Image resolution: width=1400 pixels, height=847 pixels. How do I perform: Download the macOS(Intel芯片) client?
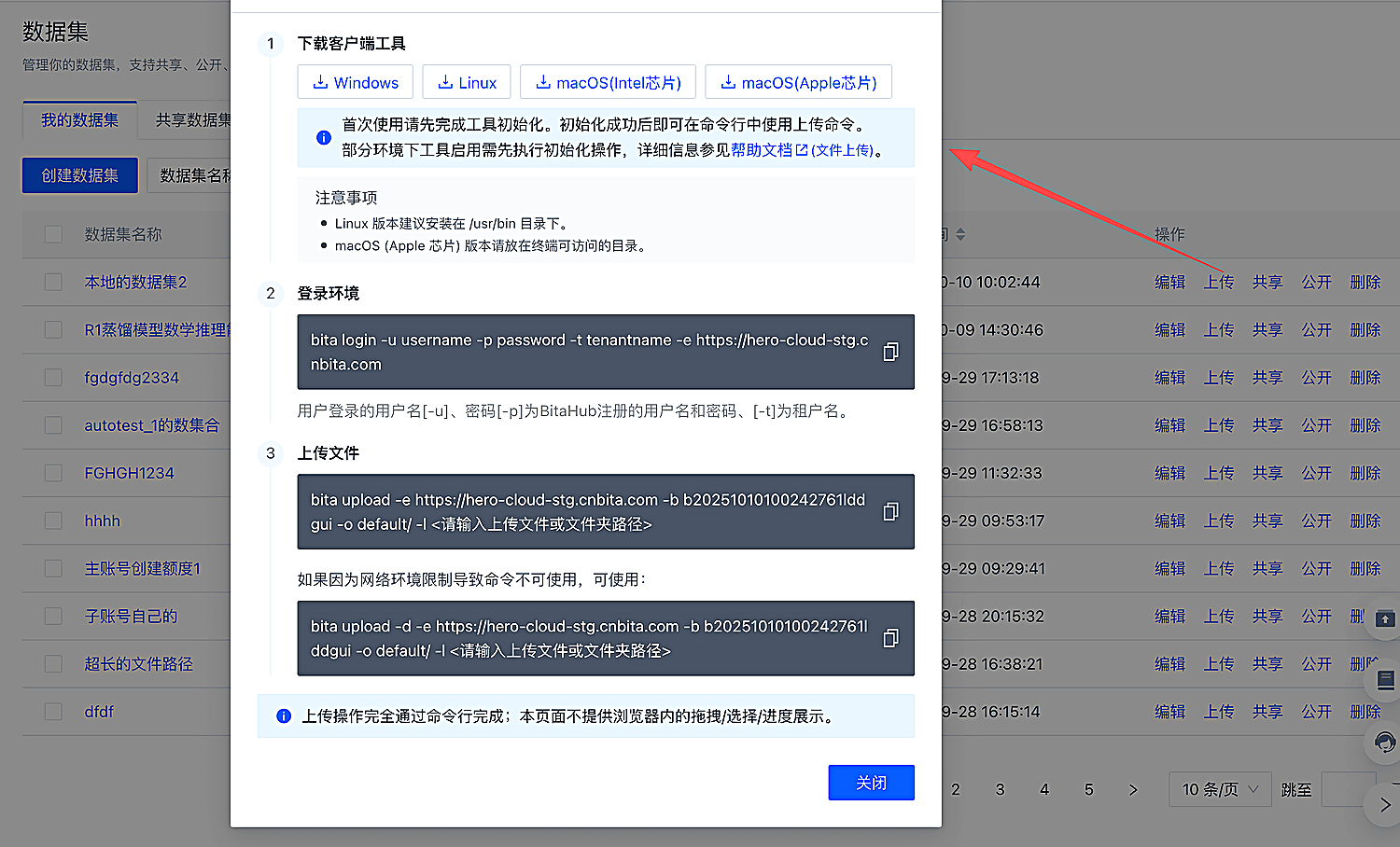point(608,82)
